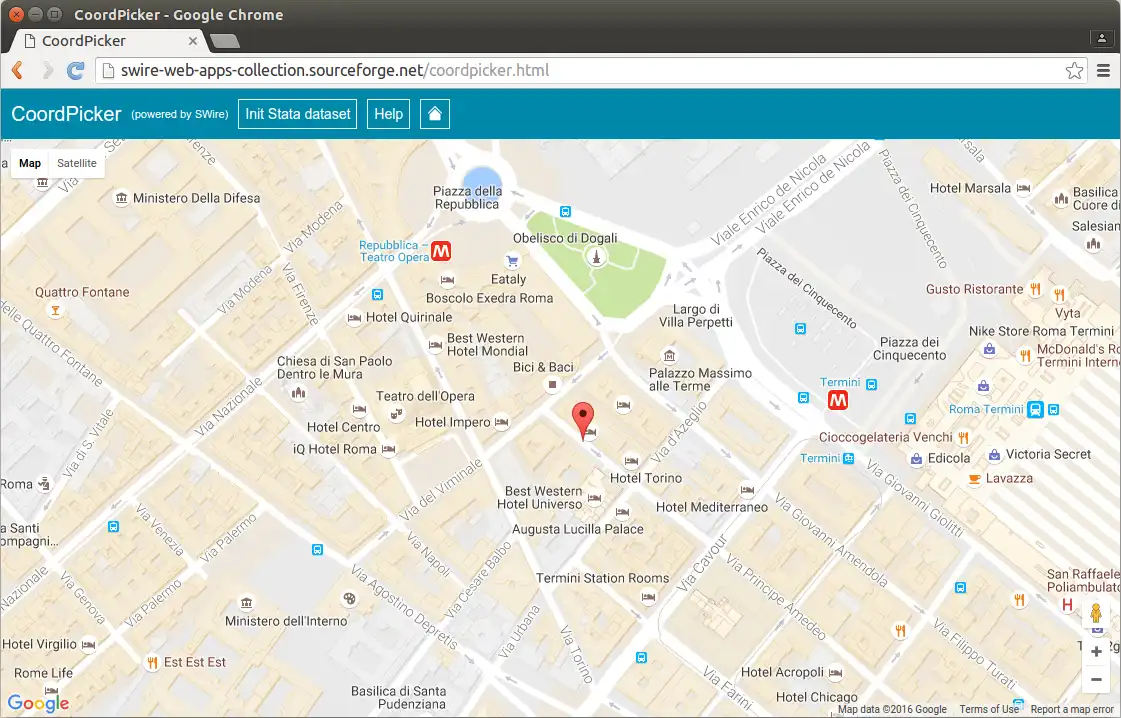Image resolution: width=1121 pixels, height=718 pixels.
Task: Switch to Satellite map view
Action: click(x=77, y=163)
